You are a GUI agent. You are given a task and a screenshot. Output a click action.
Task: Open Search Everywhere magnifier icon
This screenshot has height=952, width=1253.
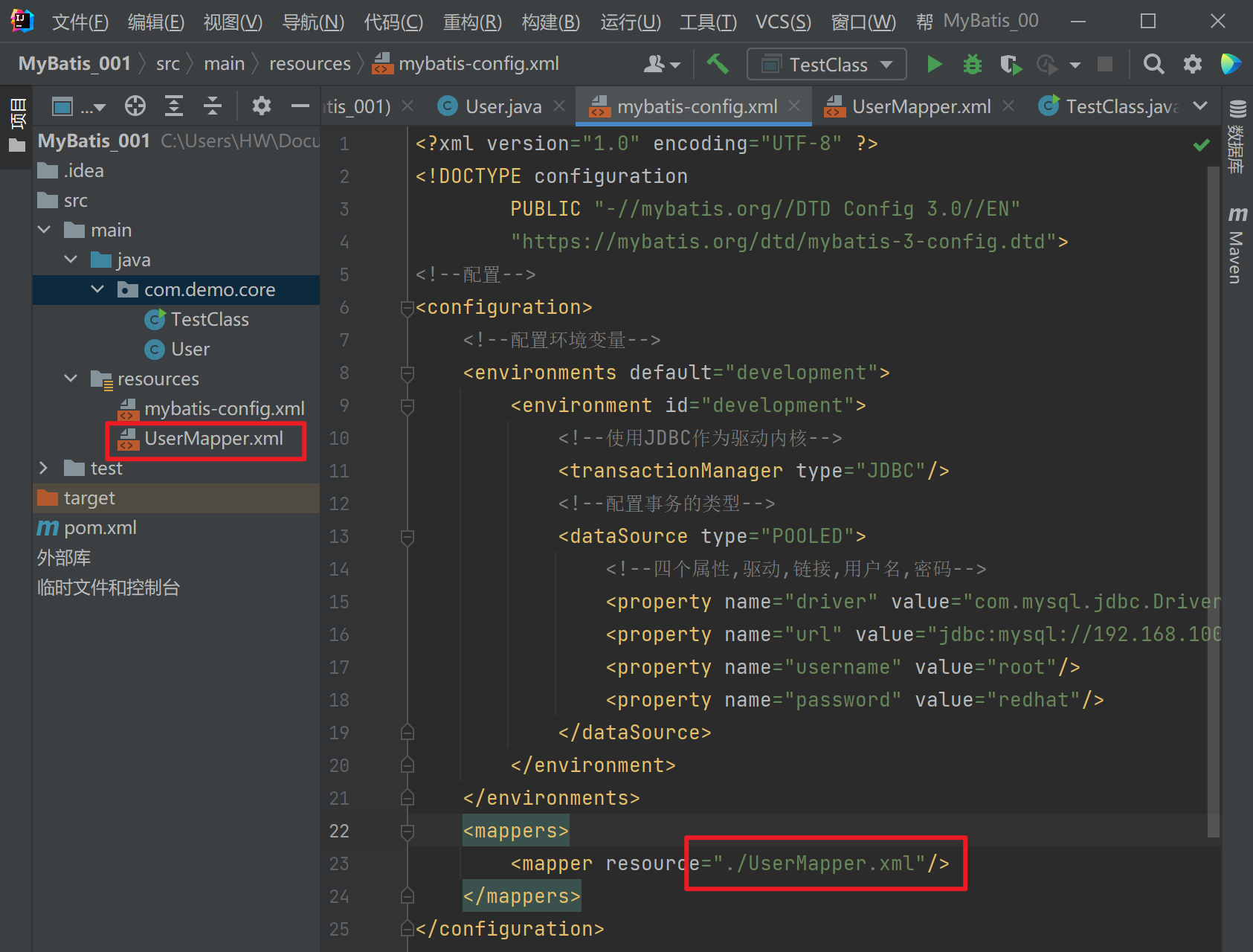(x=1153, y=65)
